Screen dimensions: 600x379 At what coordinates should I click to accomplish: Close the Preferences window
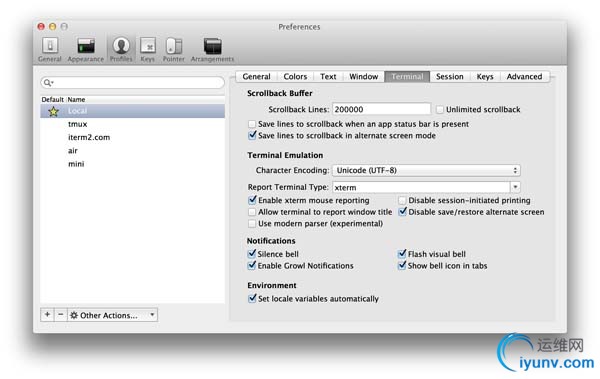(x=41, y=26)
